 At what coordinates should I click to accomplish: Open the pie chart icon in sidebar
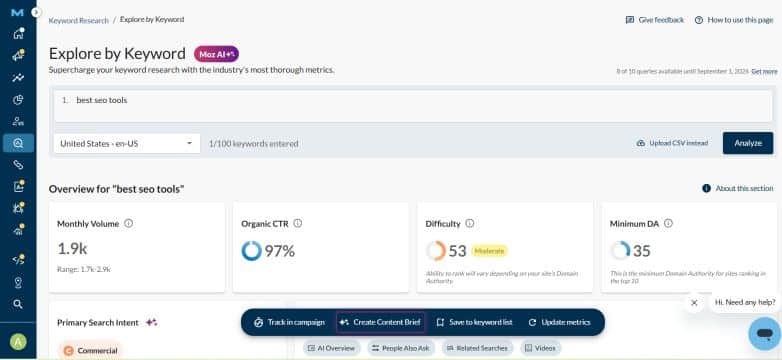tap(18, 100)
